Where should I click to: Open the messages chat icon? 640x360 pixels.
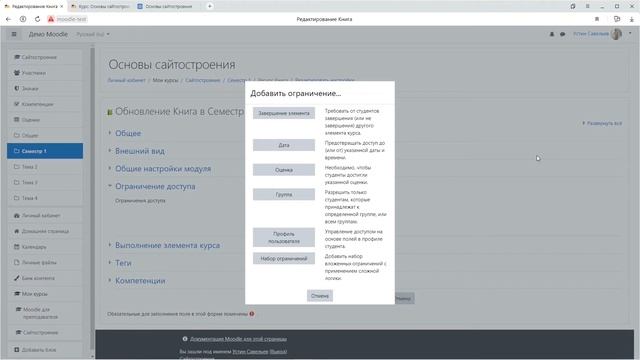(562, 34)
